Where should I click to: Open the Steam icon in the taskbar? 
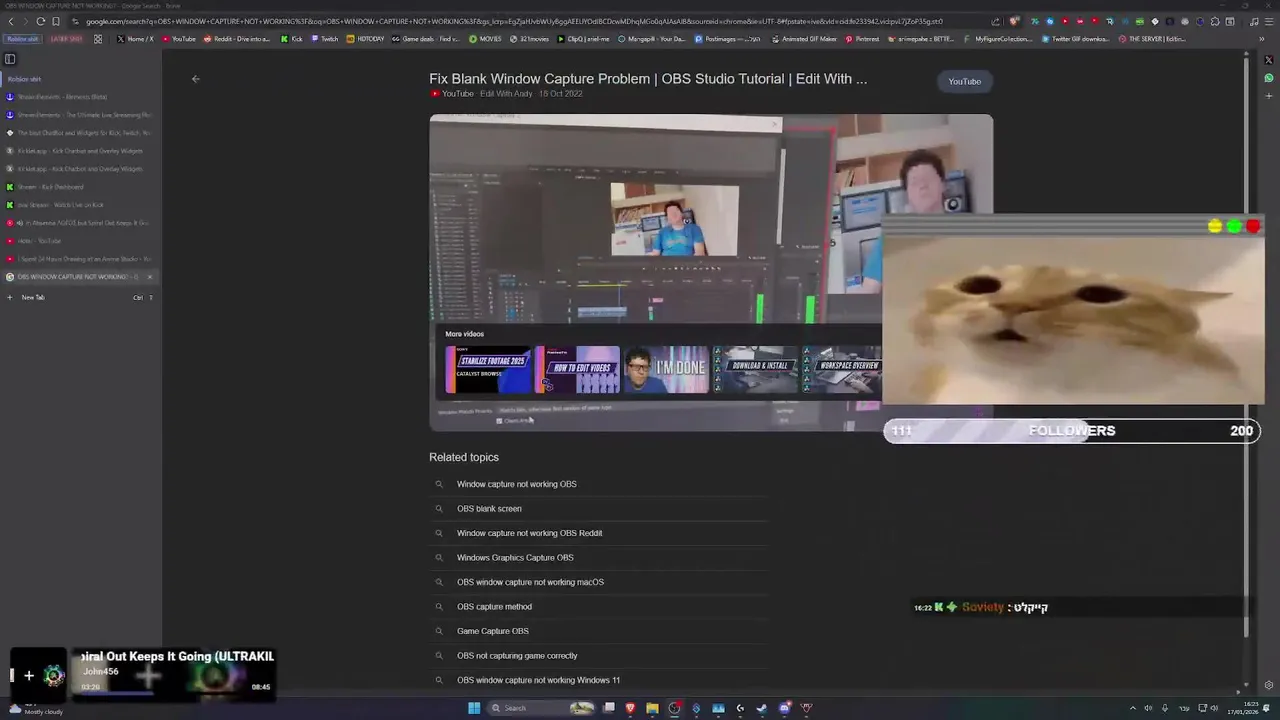coord(762,708)
